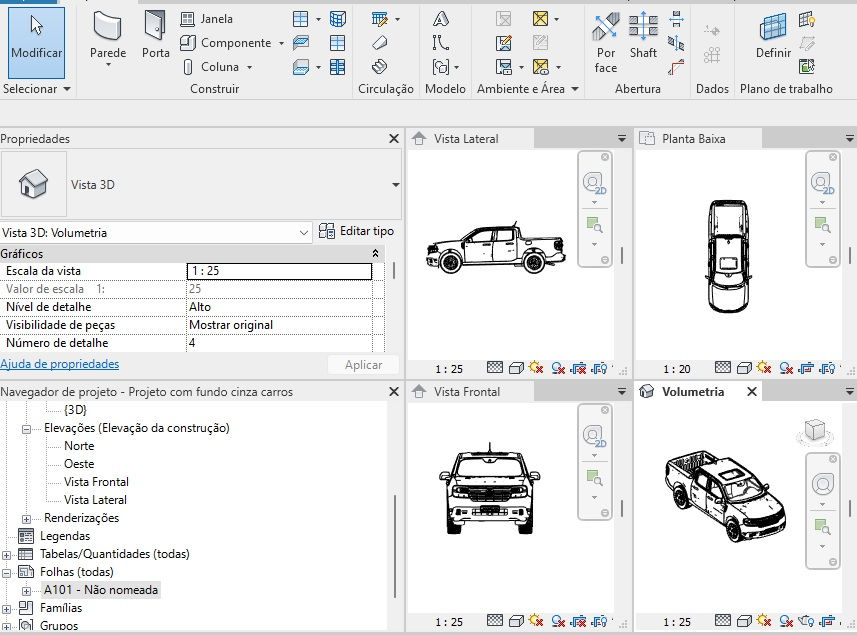Viewport: 857px width, 635px height.
Task: Toggle detail level icon in Vista Frontal bar
Action: pyautogui.click(x=495, y=621)
